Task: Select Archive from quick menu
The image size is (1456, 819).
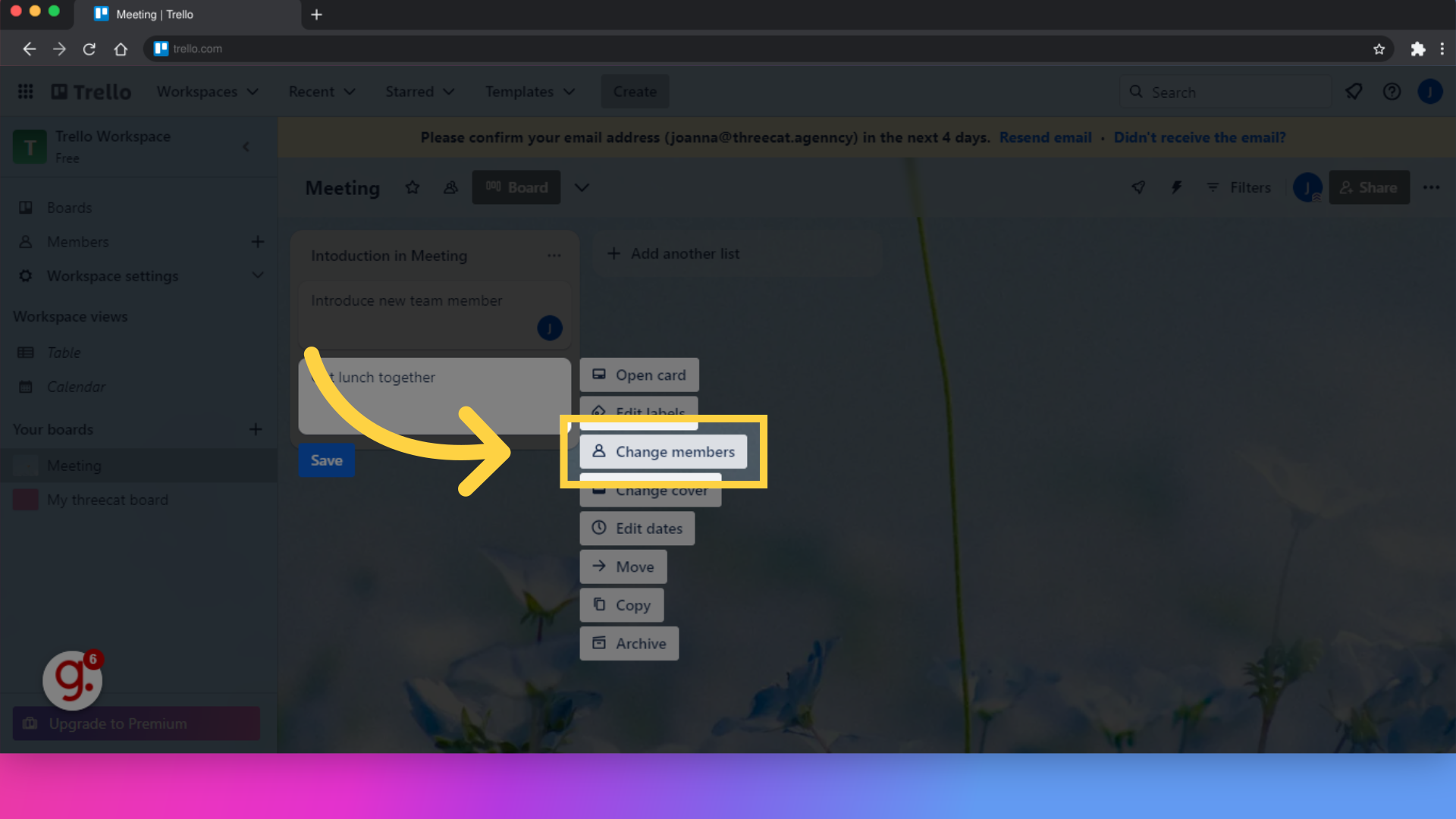Action: (x=629, y=643)
